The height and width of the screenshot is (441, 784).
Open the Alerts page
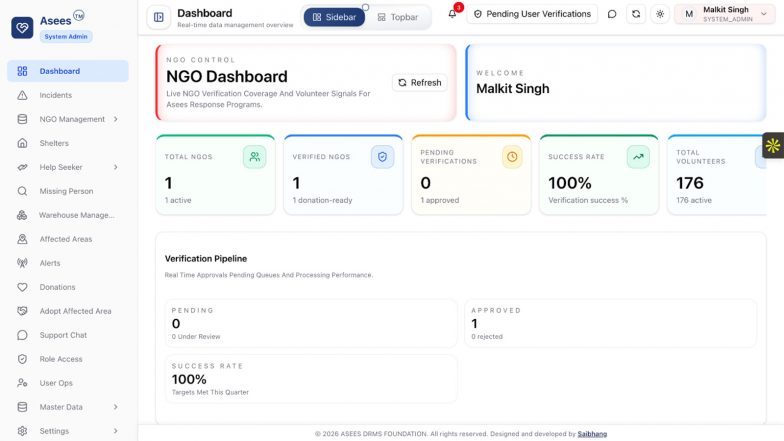[68, 263]
